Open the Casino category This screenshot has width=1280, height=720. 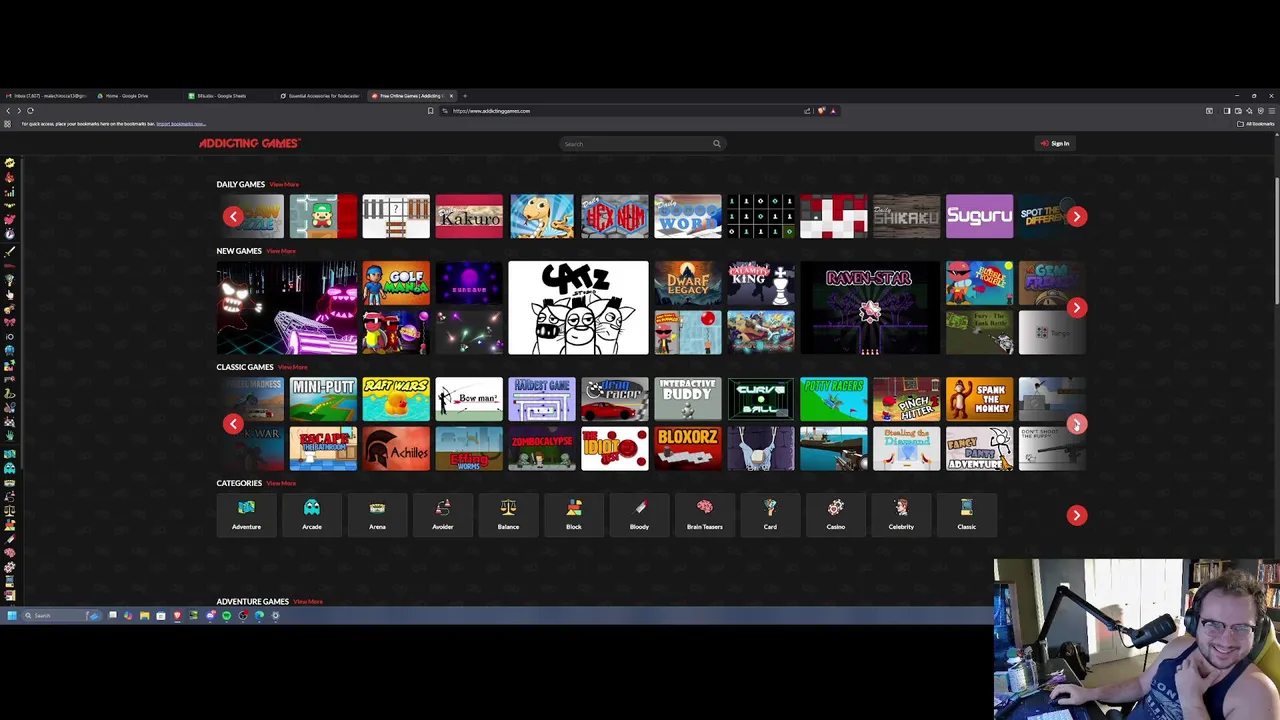point(836,515)
